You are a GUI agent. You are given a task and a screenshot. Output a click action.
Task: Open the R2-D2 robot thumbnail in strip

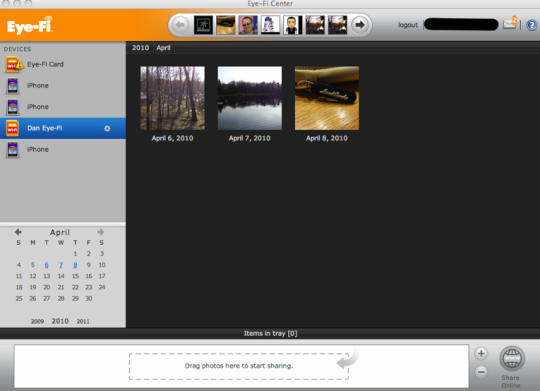pyautogui.click(x=270, y=25)
